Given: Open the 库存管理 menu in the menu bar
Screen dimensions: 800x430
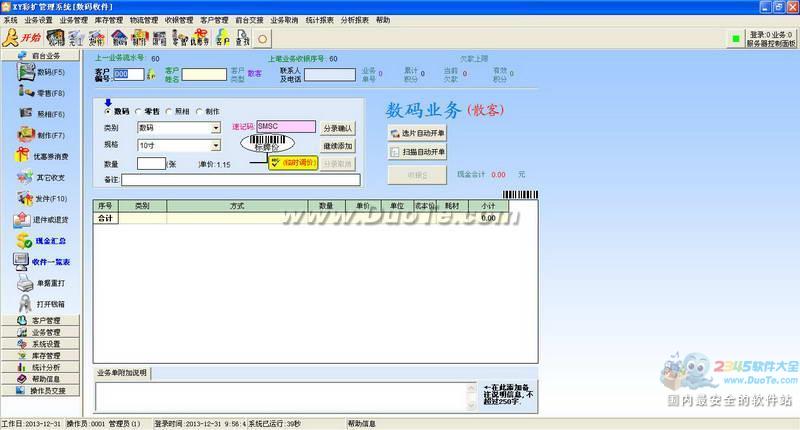Looking at the screenshot, I should (109, 20).
